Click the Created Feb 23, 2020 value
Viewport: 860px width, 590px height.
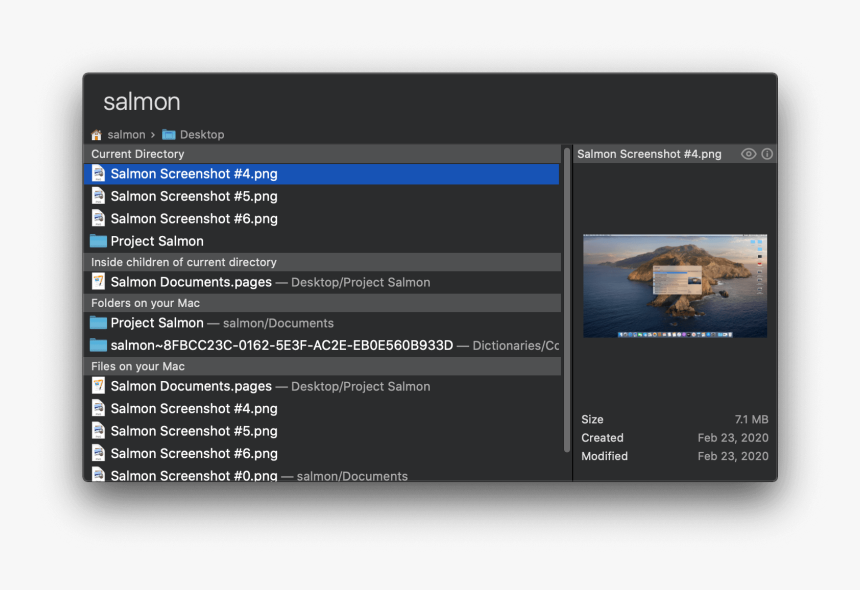pyautogui.click(x=733, y=438)
